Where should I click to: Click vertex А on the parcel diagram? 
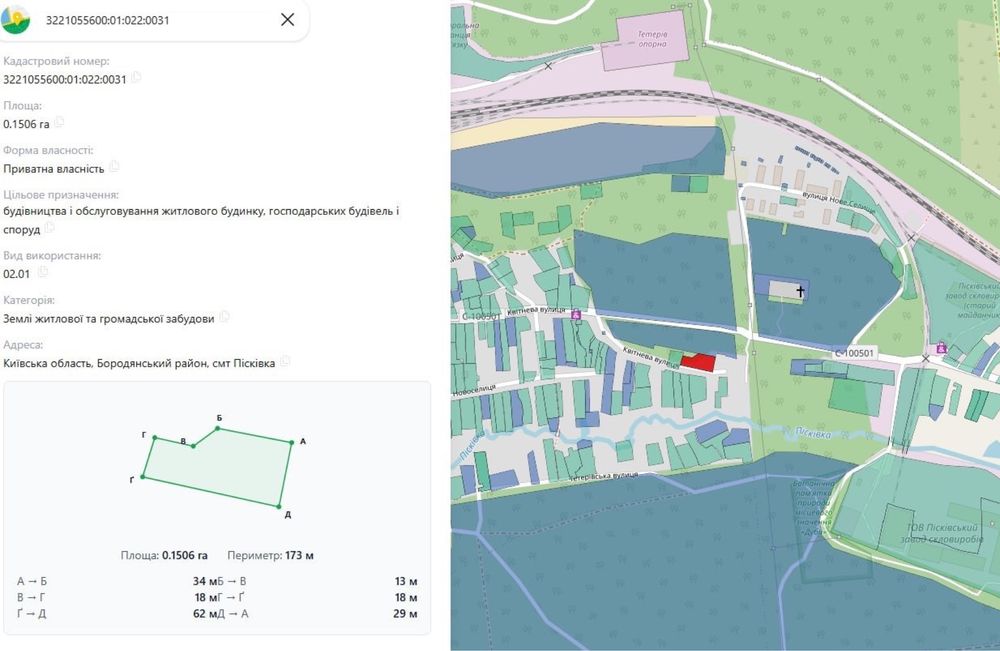[291, 442]
